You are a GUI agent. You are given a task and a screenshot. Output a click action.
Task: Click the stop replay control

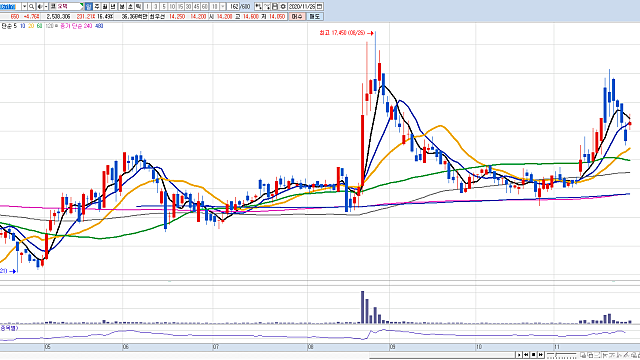tap(533, 355)
